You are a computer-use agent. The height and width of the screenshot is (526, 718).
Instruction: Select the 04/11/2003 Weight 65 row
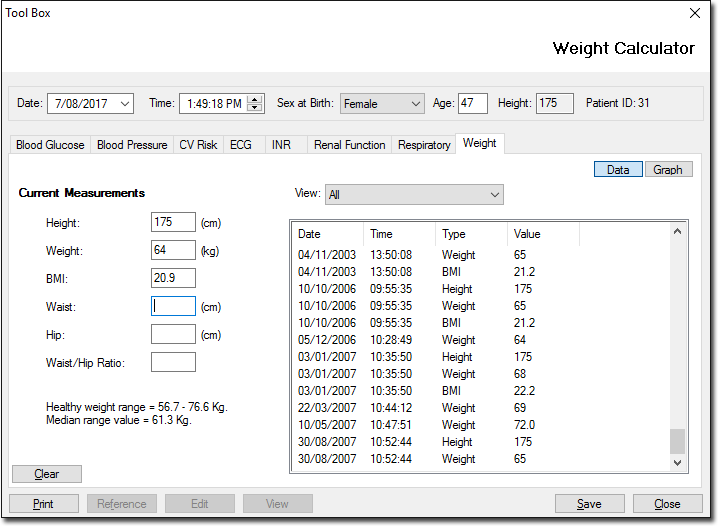(481, 255)
